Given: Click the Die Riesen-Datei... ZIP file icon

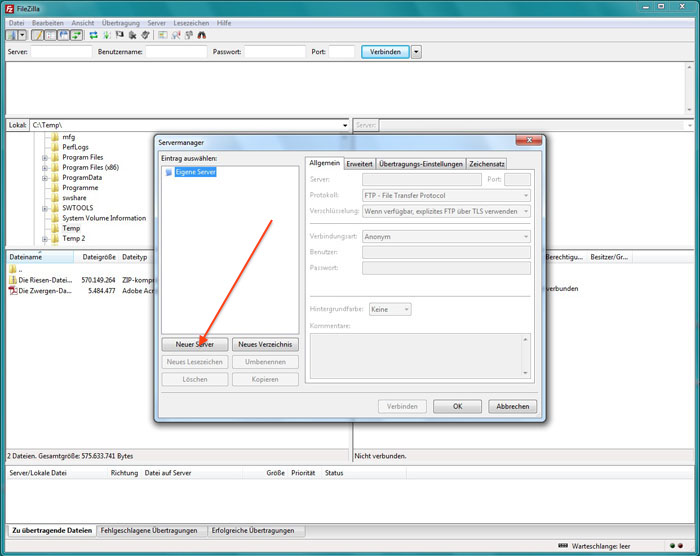Looking at the screenshot, I should pyautogui.click(x=12, y=280).
